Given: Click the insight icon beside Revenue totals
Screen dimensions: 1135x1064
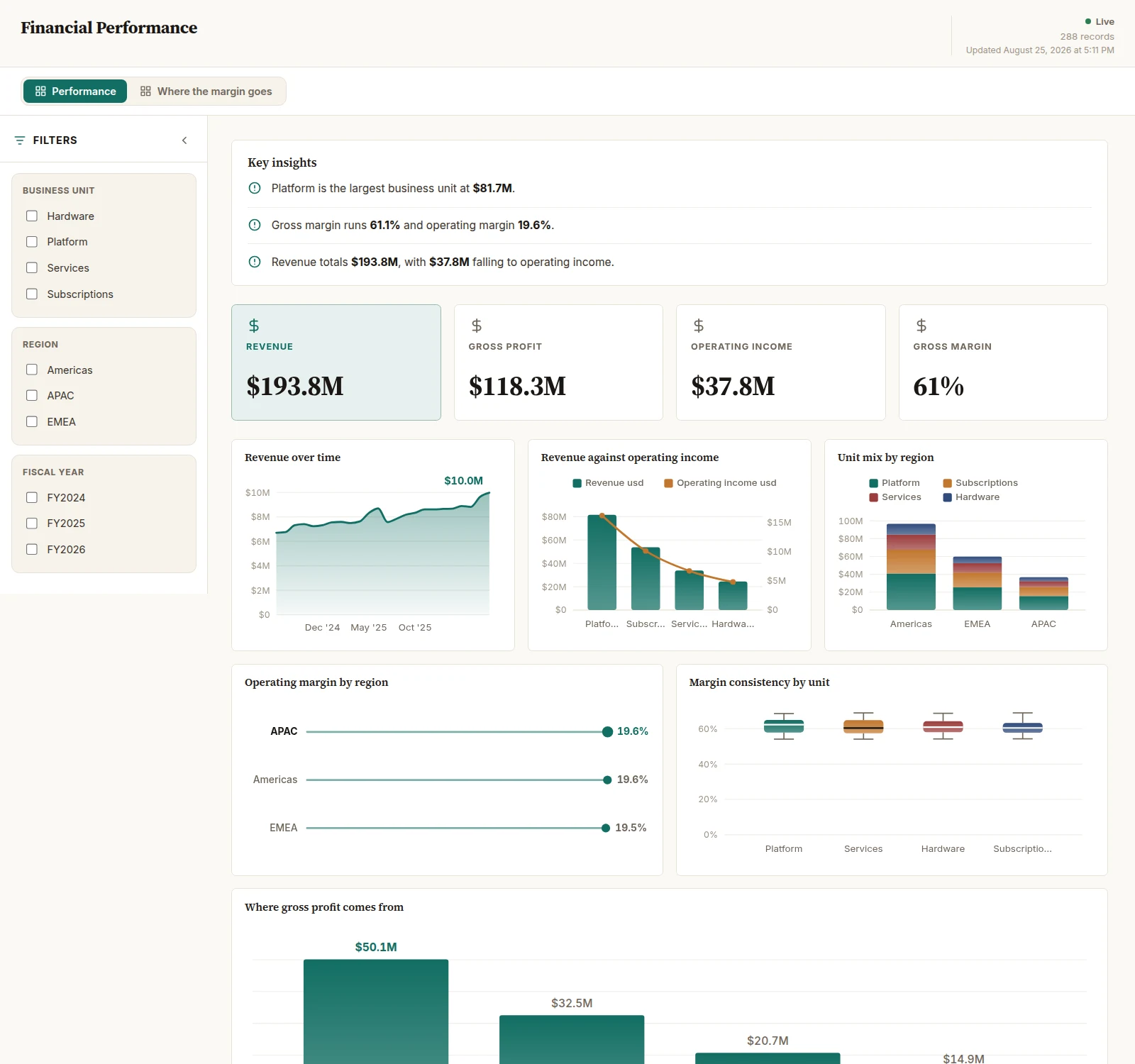Looking at the screenshot, I should (x=255, y=262).
